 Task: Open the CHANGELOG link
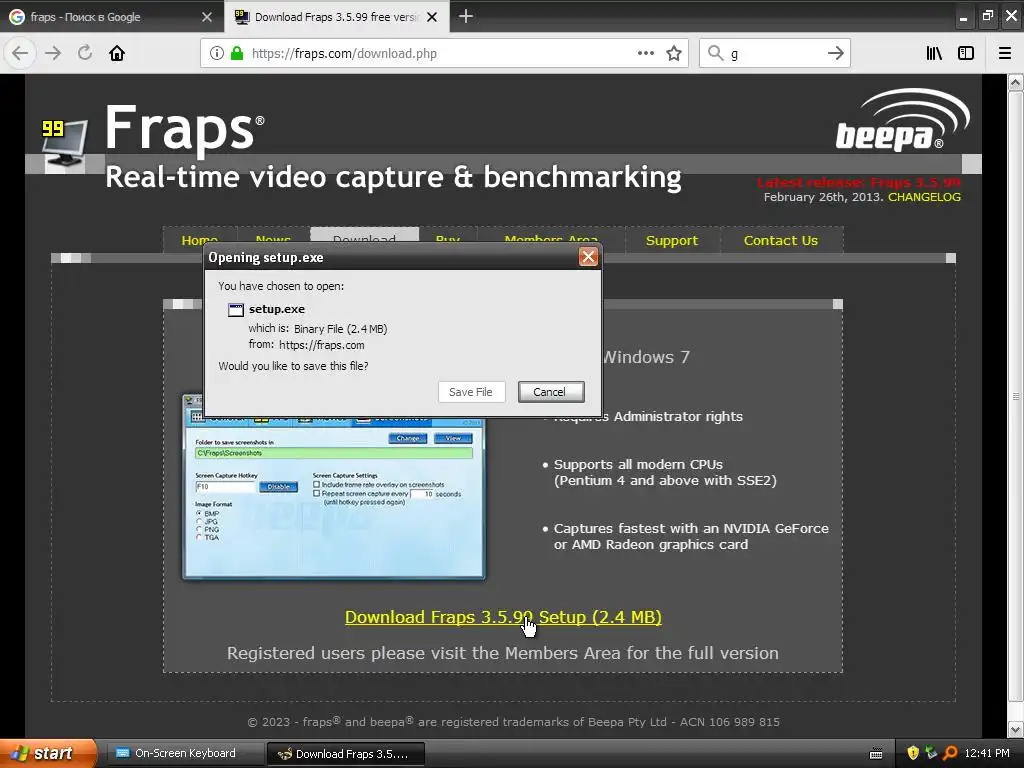tap(924, 197)
